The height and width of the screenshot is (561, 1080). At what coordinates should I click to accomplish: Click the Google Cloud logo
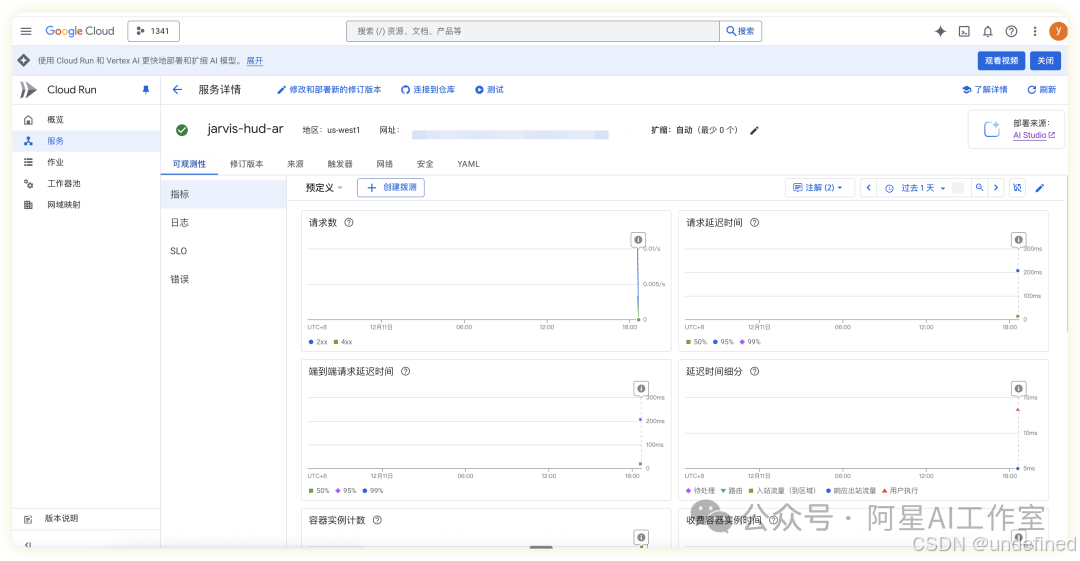tap(80, 31)
